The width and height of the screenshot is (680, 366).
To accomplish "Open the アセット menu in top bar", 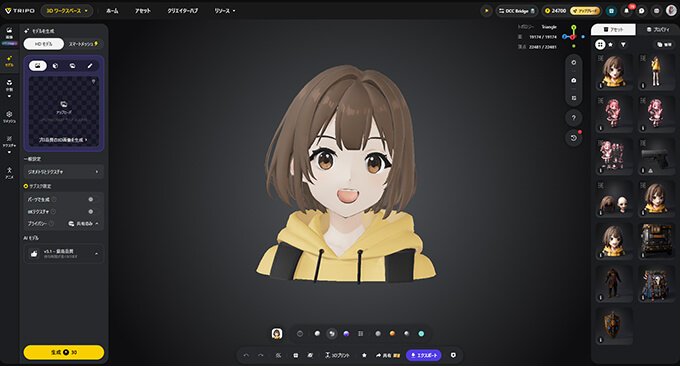I will click(142, 11).
